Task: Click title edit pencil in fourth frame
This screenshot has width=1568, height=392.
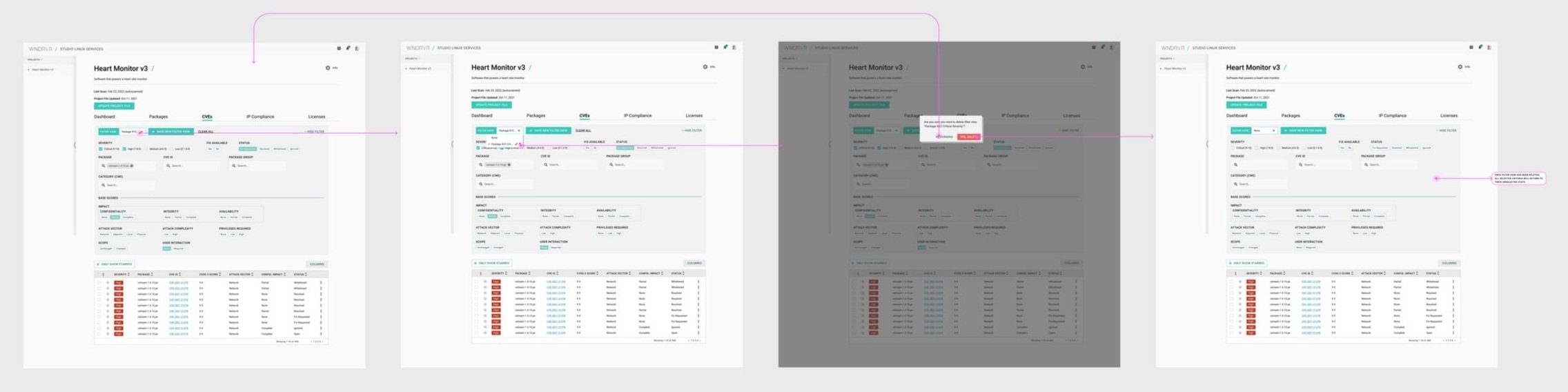Action: pyautogui.click(x=1285, y=68)
